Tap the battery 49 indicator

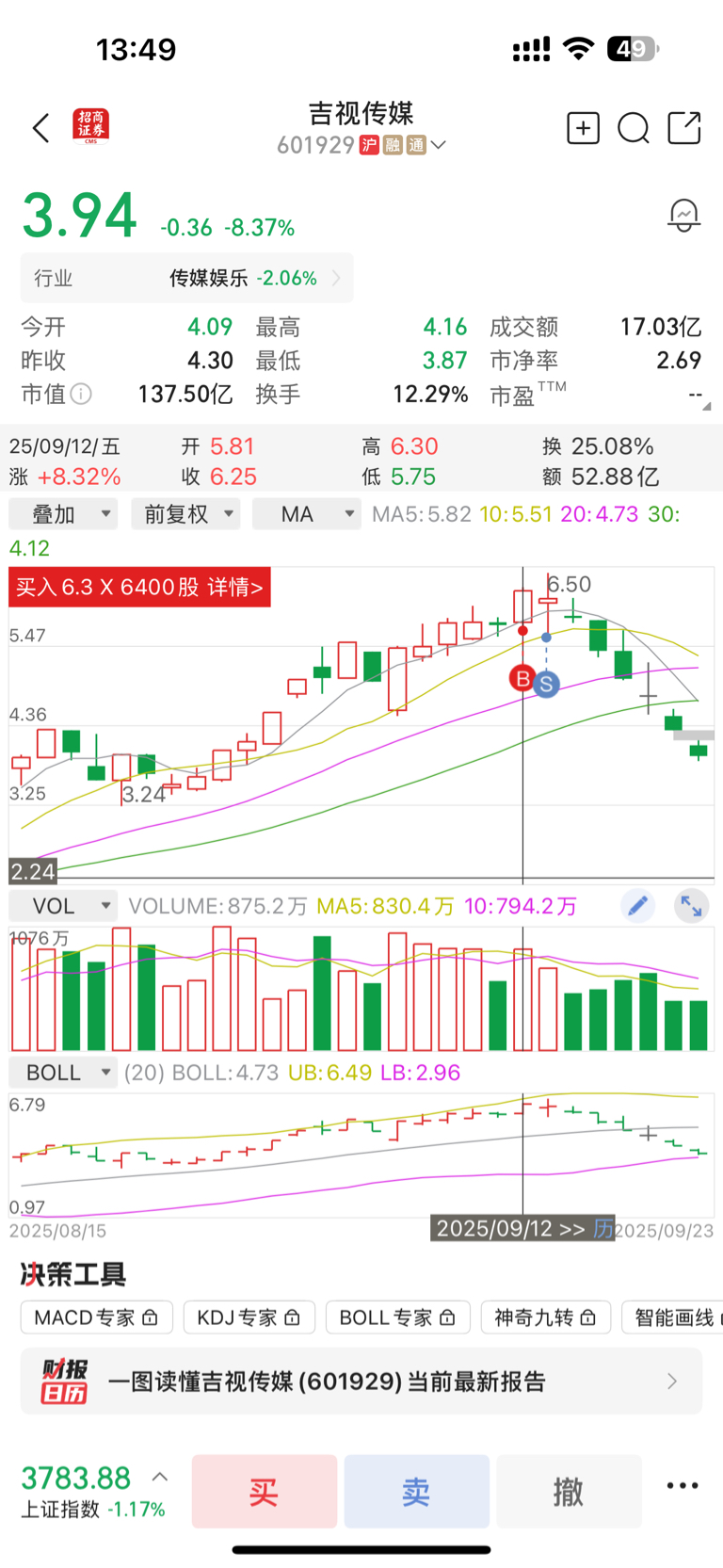pyautogui.click(x=634, y=49)
